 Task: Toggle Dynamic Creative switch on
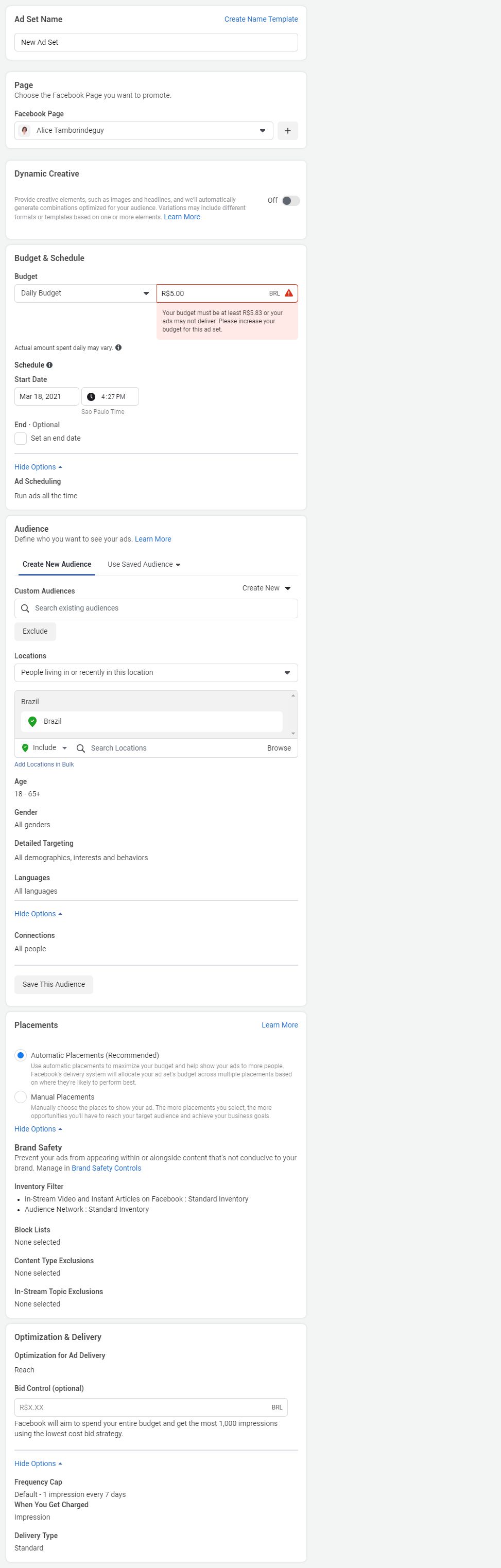(290, 201)
